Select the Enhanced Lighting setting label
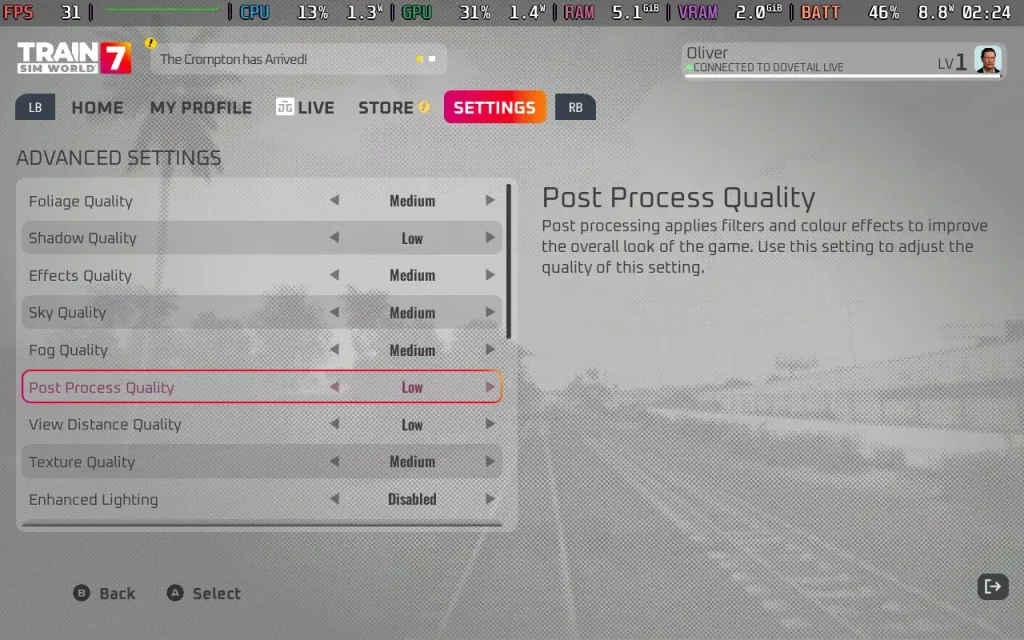This screenshot has width=1024, height=640. (93, 500)
